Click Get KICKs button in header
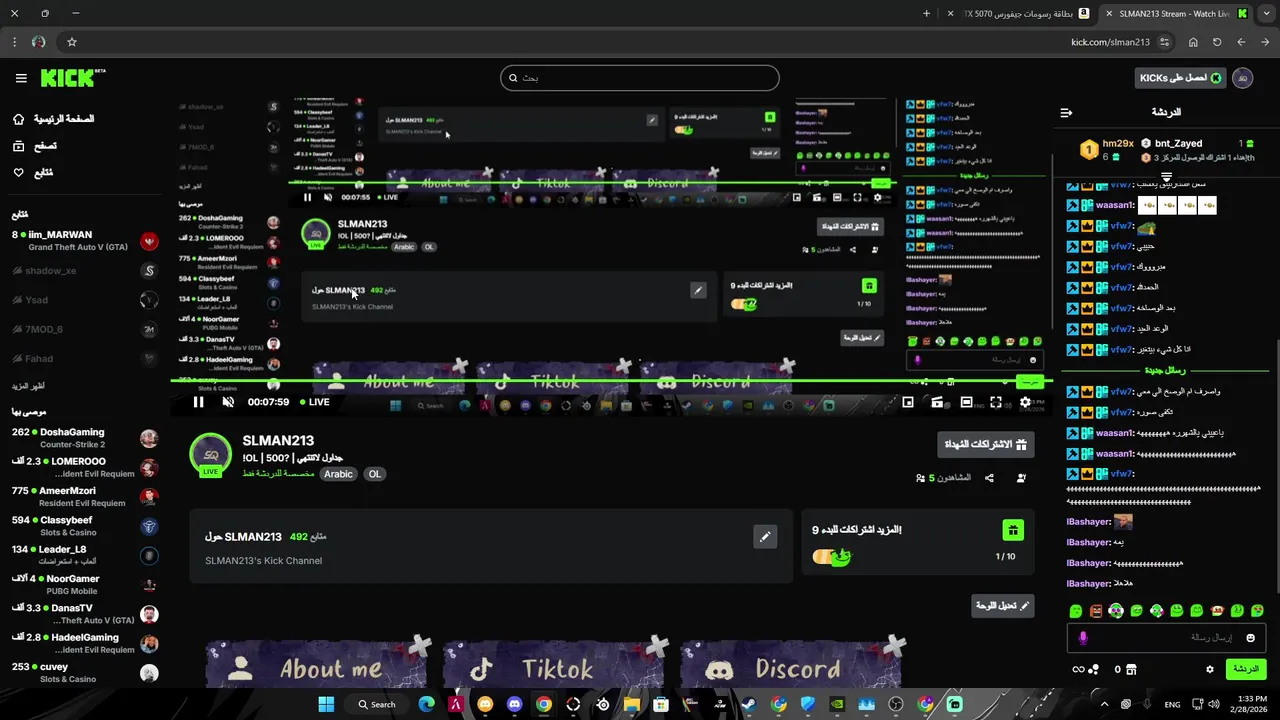Image resolution: width=1280 pixels, height=720 pixels. coord(1181,78)
